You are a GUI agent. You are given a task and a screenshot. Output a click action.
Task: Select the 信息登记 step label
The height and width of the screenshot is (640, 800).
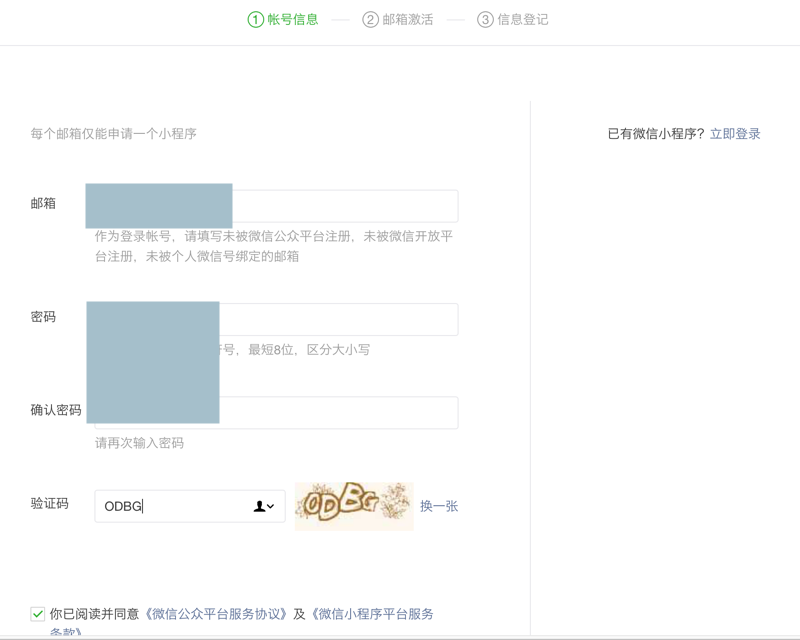(523, 19)
